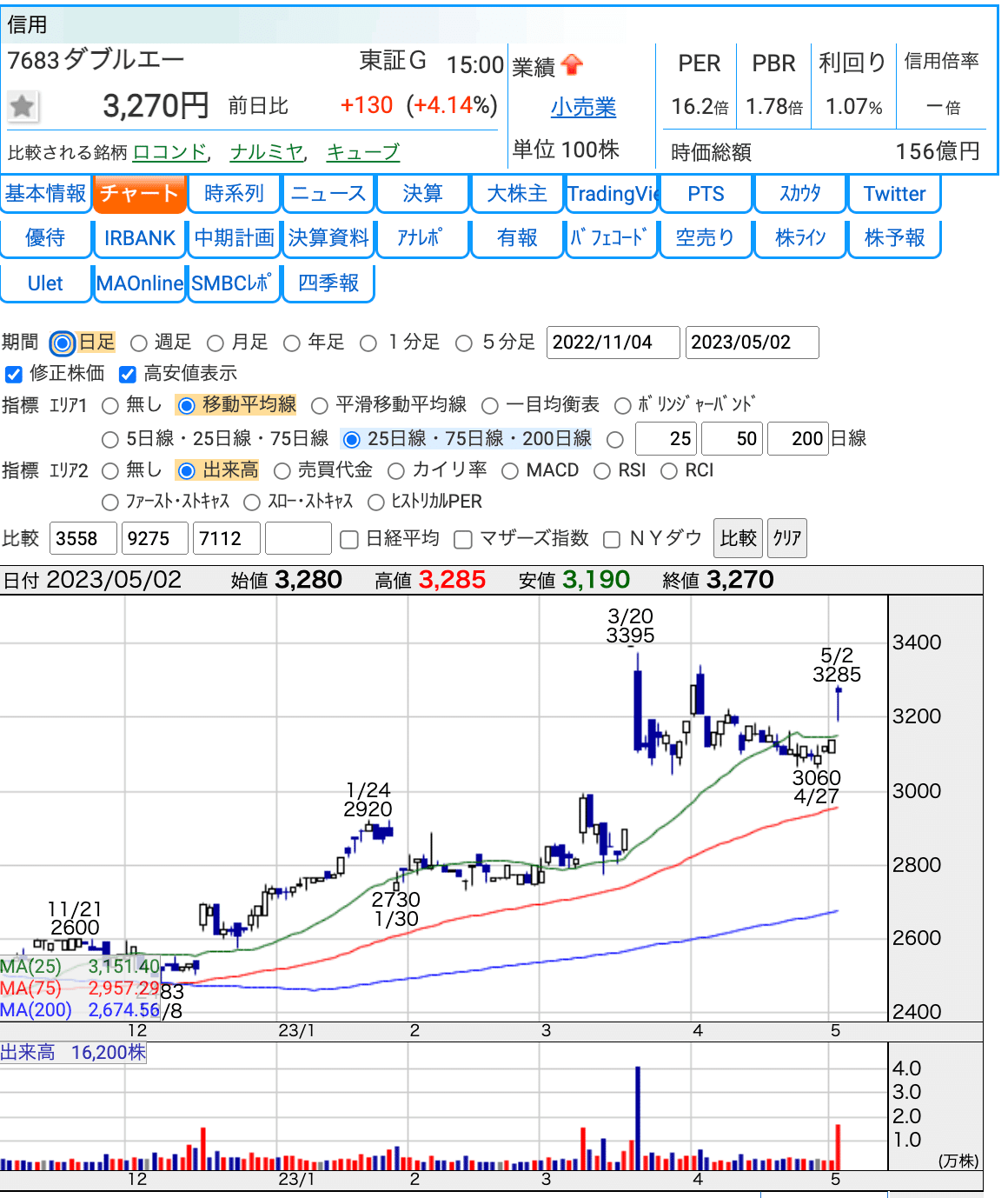
Task: Open the Twitter tab
Action: 894,193
